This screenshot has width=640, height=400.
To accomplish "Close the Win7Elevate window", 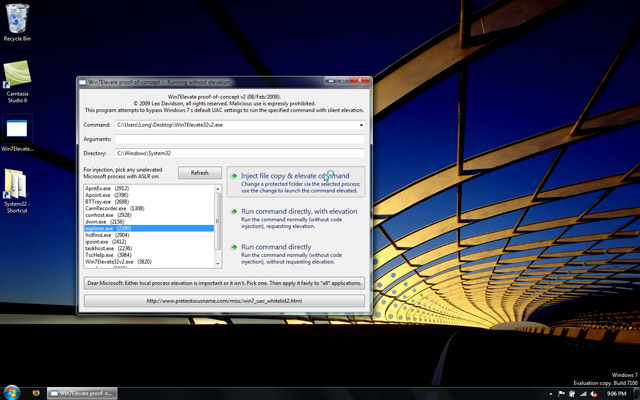I will pyautogui.click(x=360, y=81).
